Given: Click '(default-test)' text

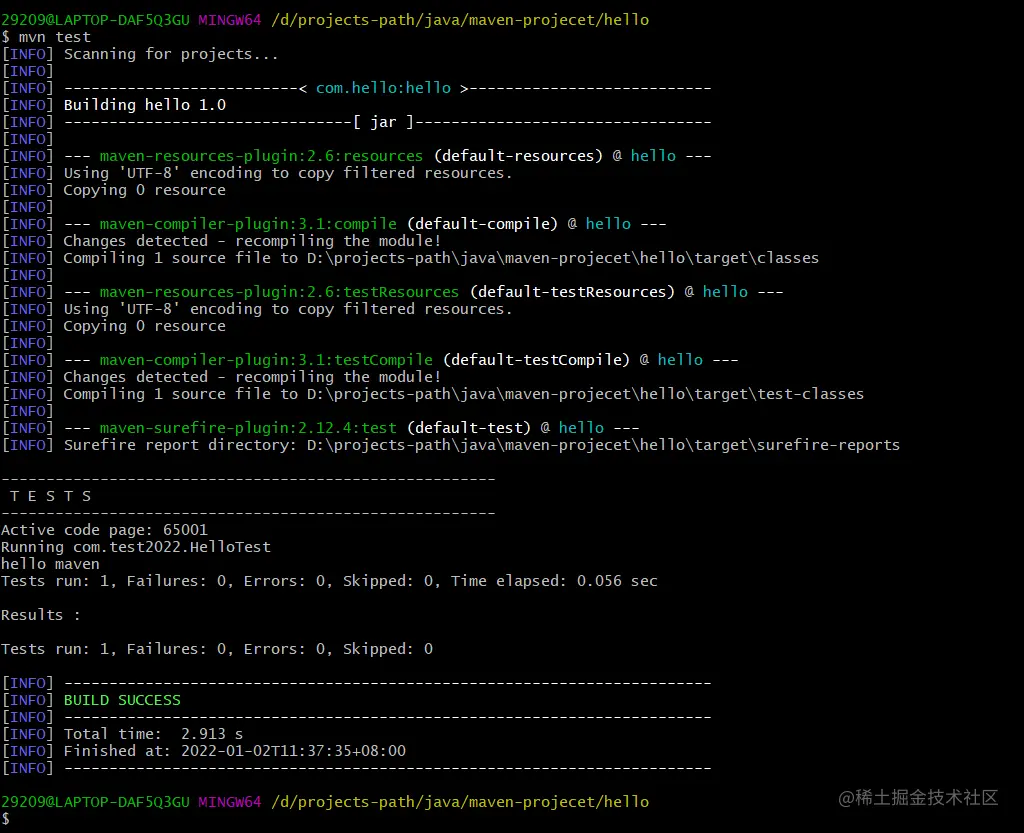Looking at the screenshot, I should coord(469,428).
